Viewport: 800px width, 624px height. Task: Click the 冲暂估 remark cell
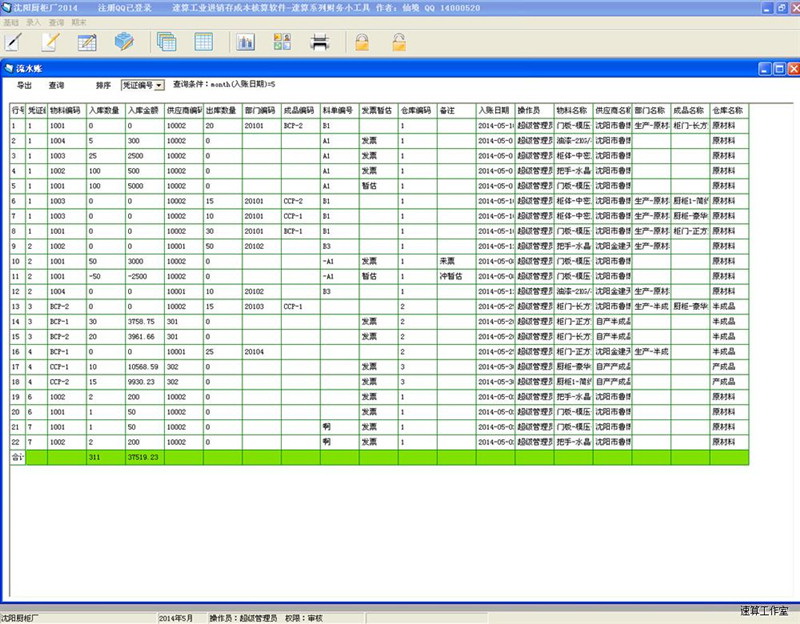point(457,276)
